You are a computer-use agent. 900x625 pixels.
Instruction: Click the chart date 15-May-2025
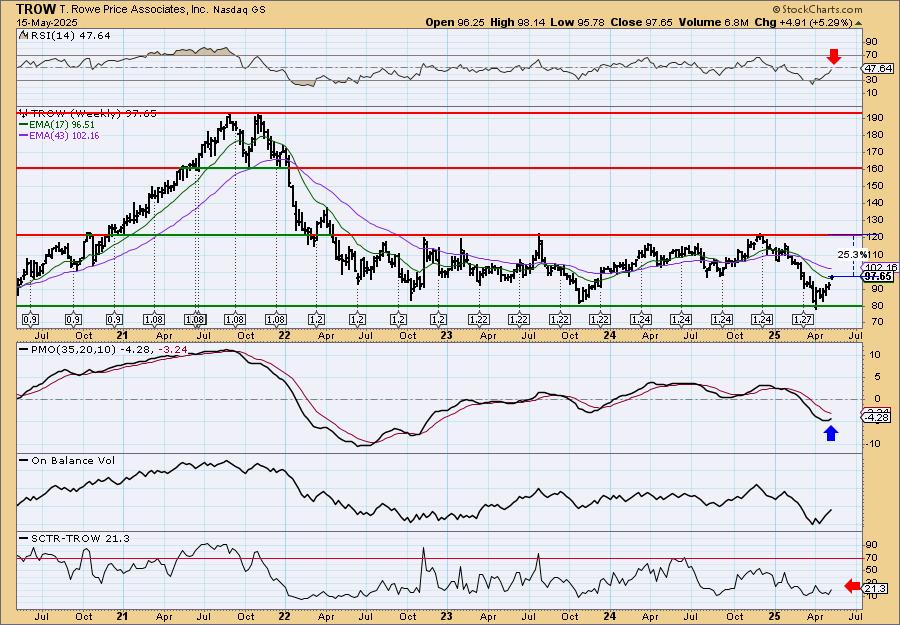(46, 22)
